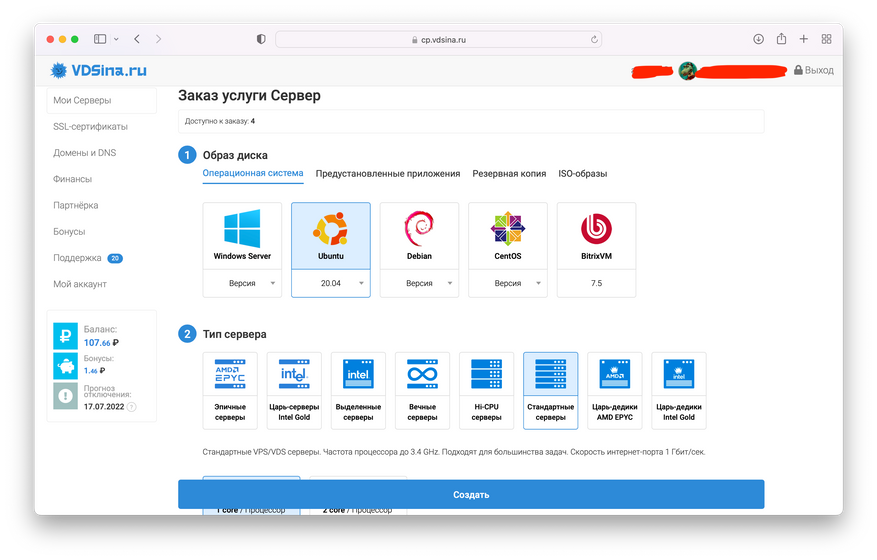Click the VDSina.ru logo

[x=98, y=70]
